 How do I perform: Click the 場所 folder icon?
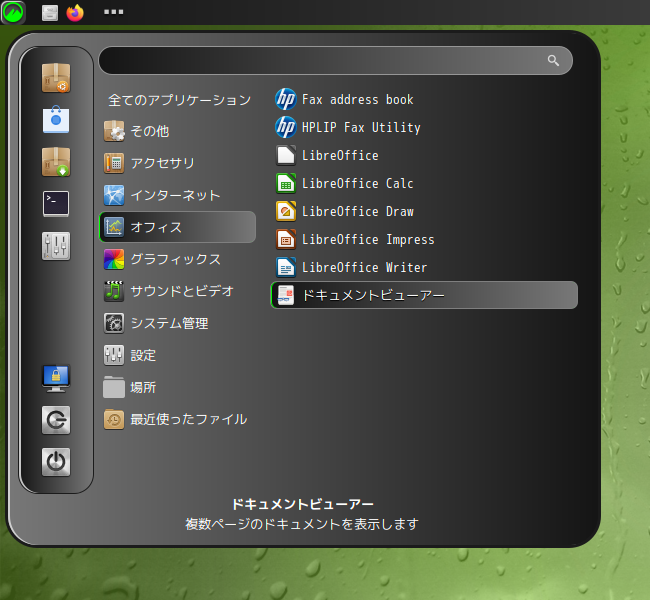114,387
